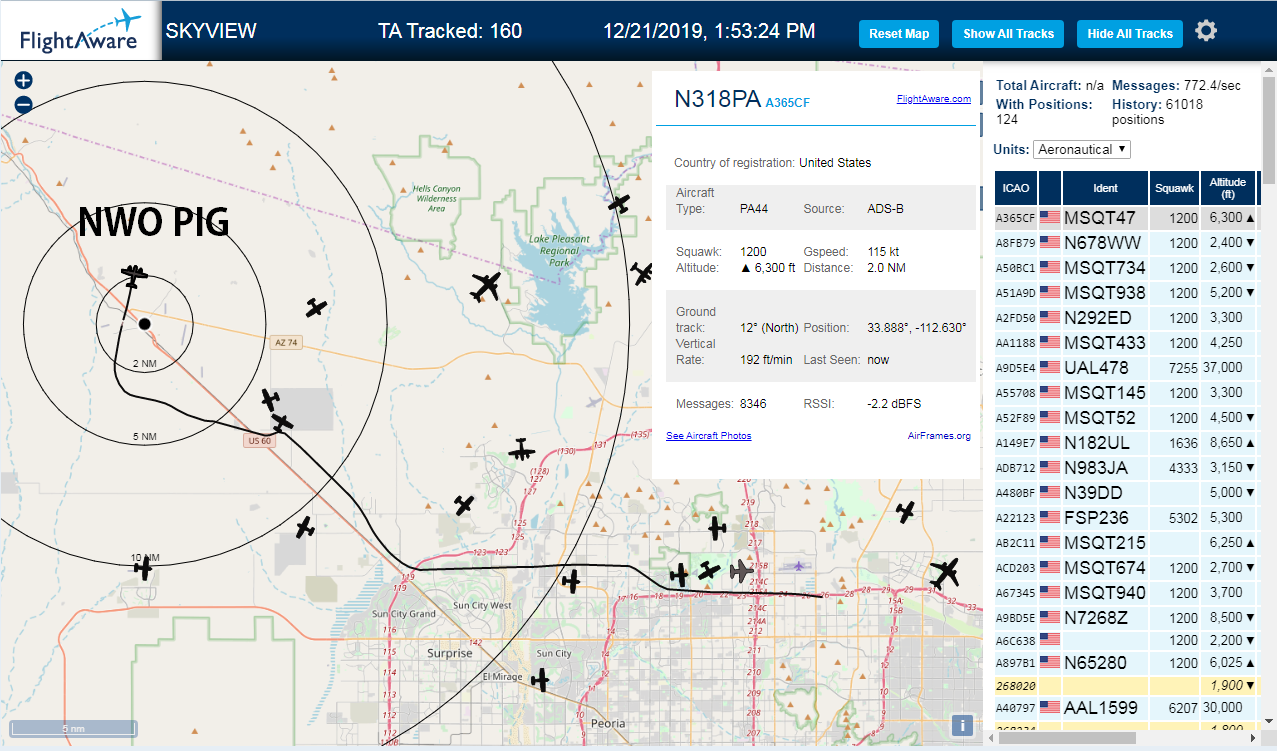Select the aircraft icon above Sun City
Screen dimensions: 1277x751
tap(571, 580)
